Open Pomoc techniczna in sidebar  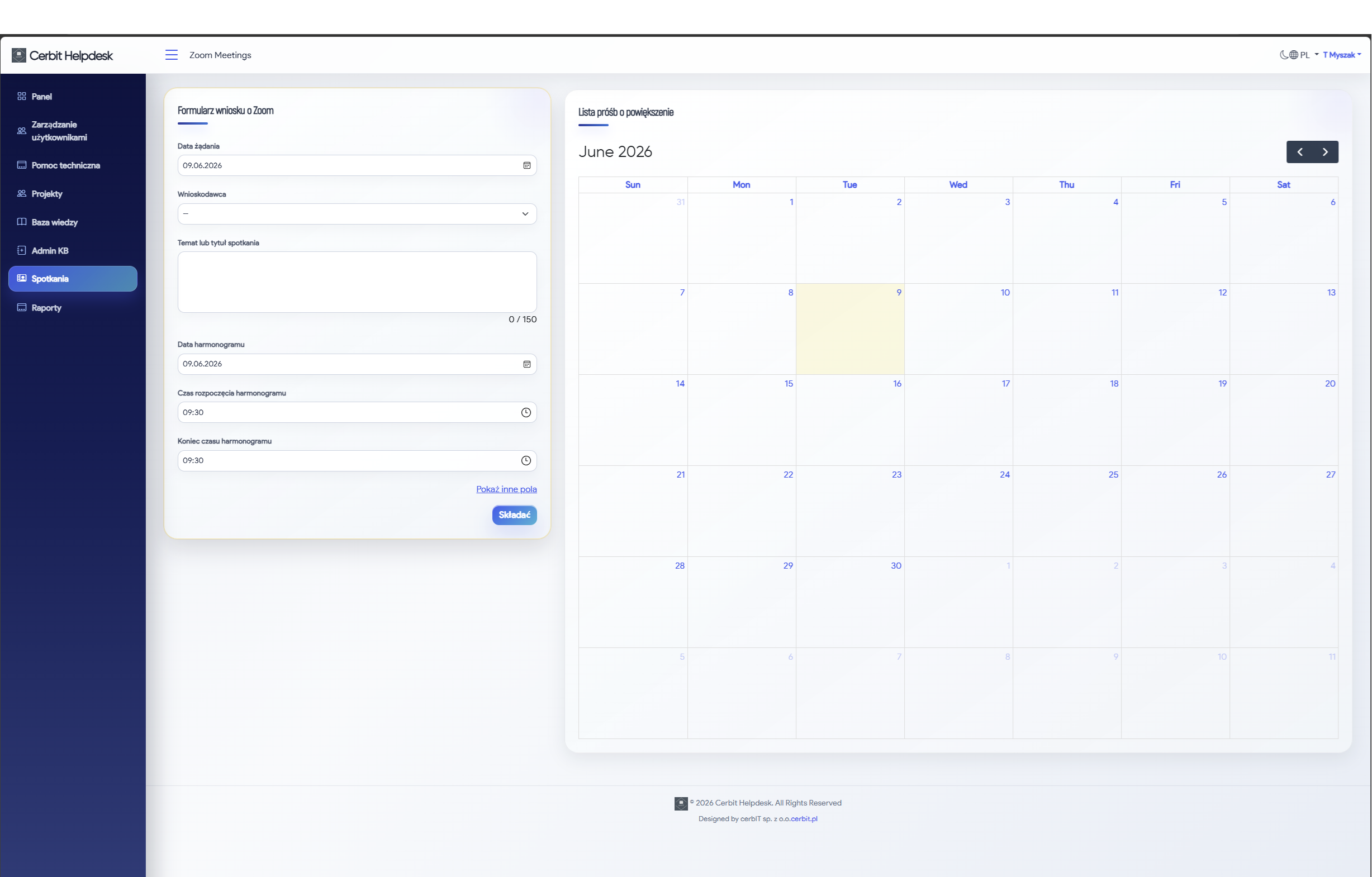point(73,165)
